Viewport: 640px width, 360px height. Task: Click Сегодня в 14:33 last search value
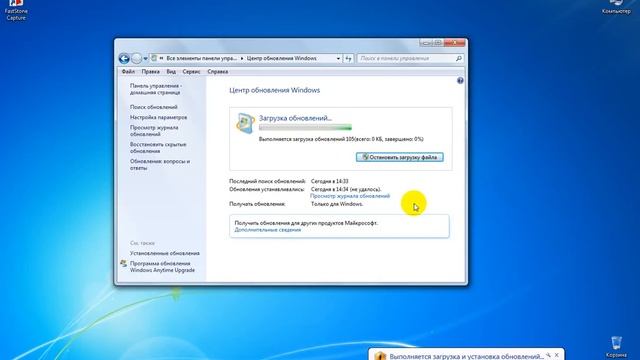329,181
